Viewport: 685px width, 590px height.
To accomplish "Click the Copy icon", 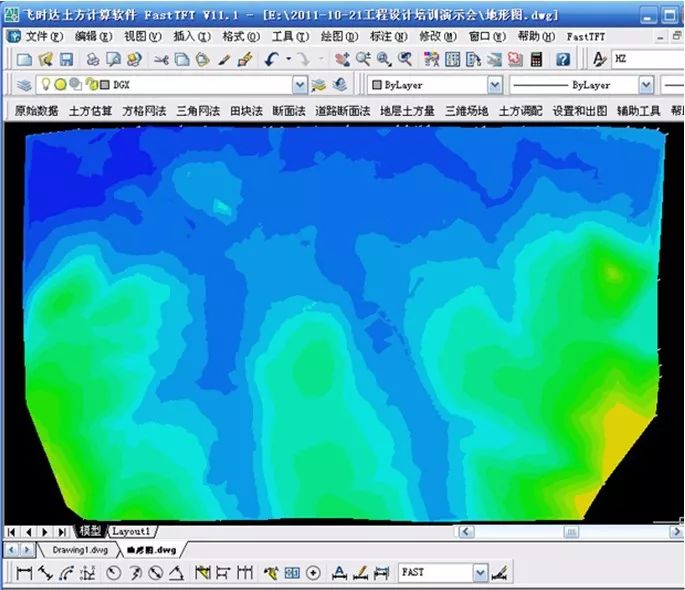I will click(182, 59).
